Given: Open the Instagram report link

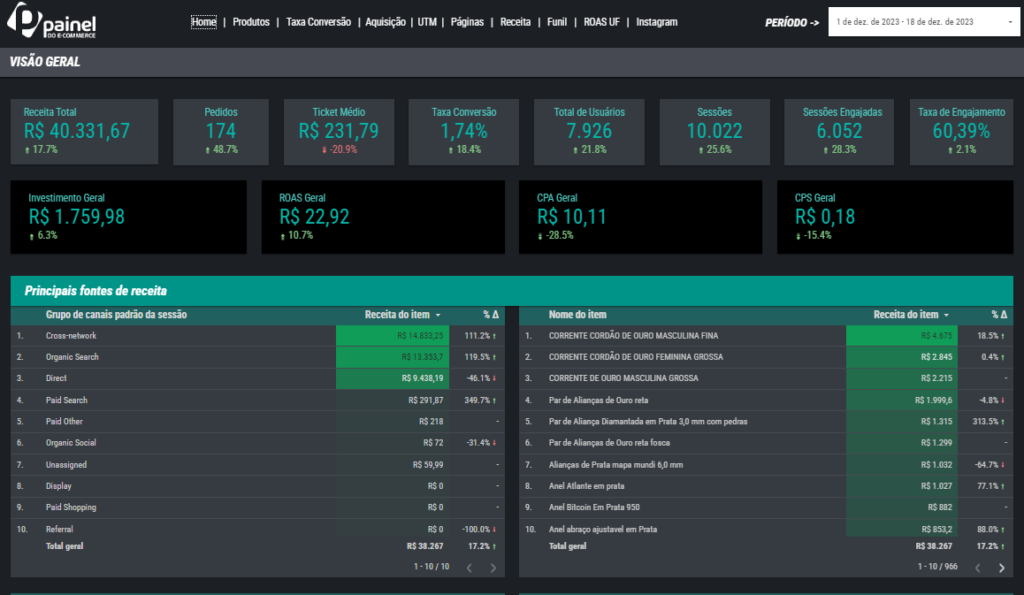Looking at the screenshot, I should pos(656,22).
